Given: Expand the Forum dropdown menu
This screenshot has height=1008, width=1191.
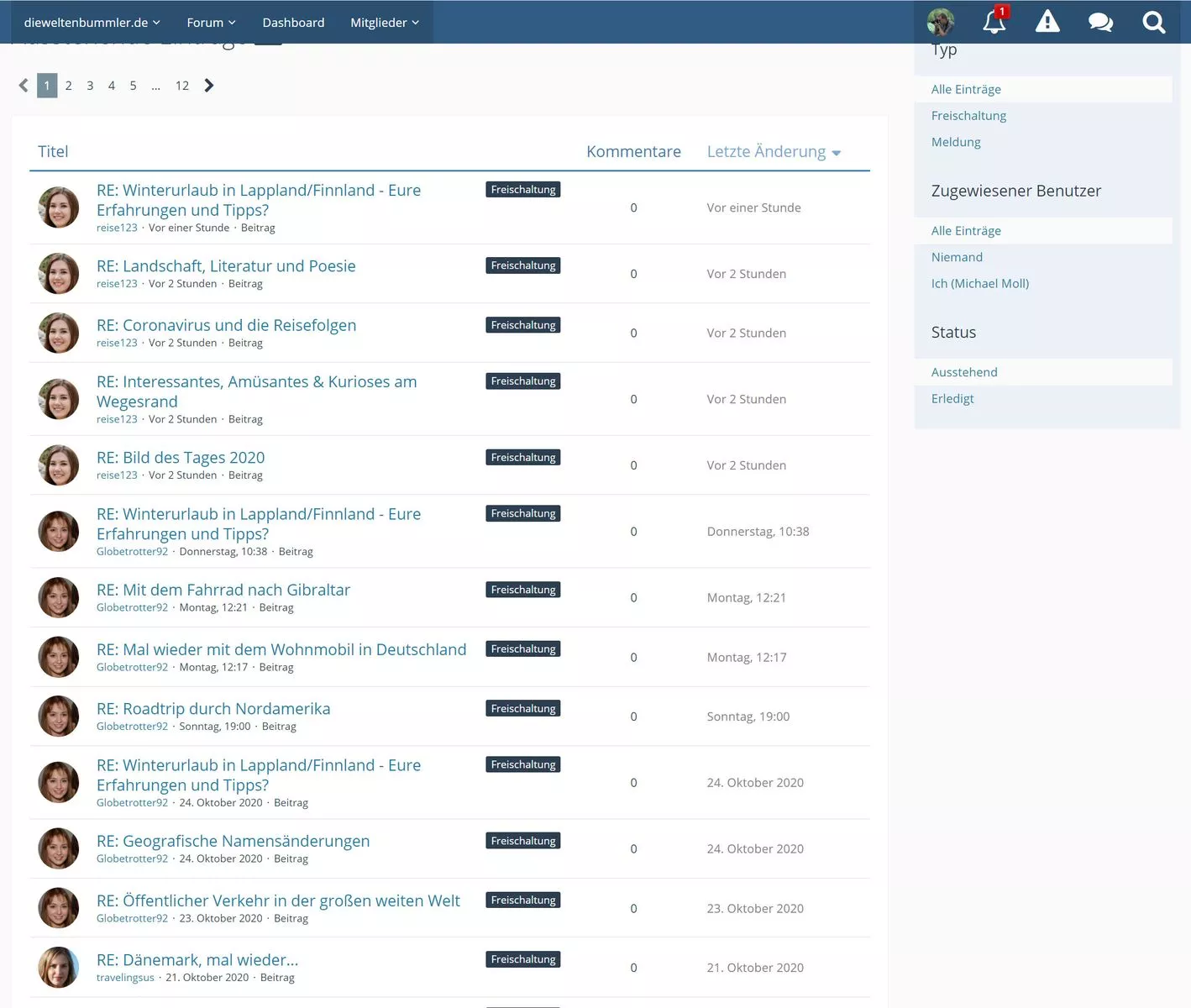Looking at the screenshot, I should click(211, 23).
